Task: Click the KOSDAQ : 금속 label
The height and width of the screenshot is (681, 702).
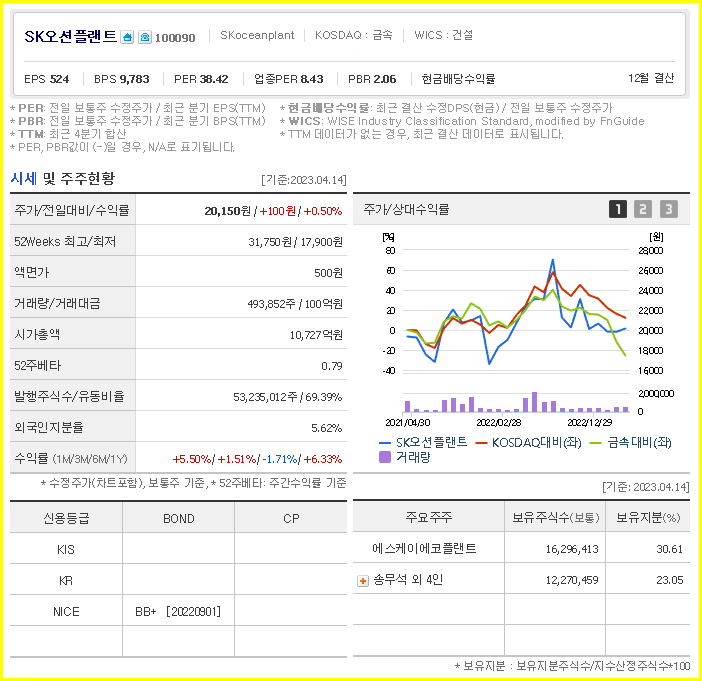Action: click(x=354, y=35)
